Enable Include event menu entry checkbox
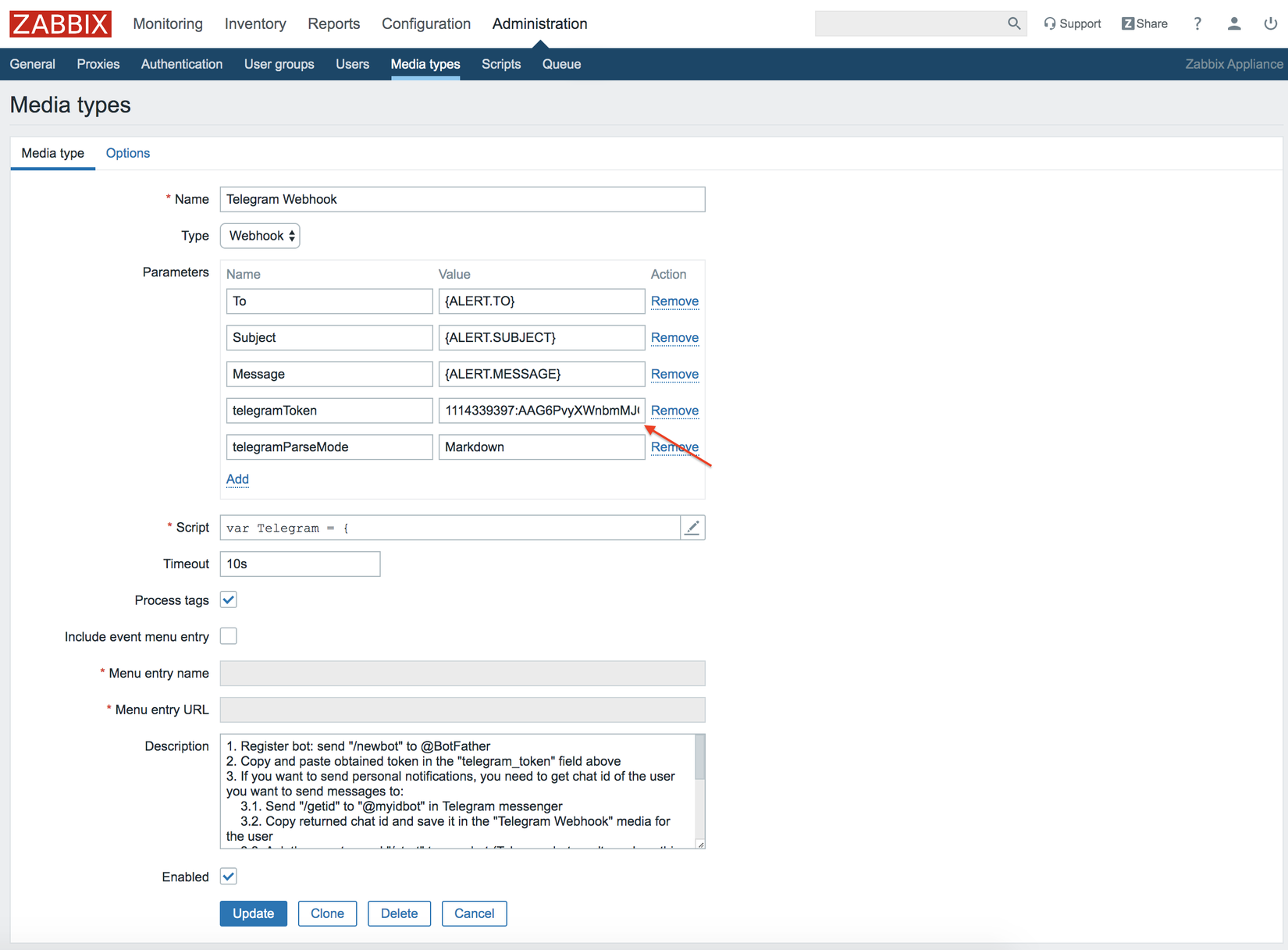The image size is (1288, 950). pos(229,636)
